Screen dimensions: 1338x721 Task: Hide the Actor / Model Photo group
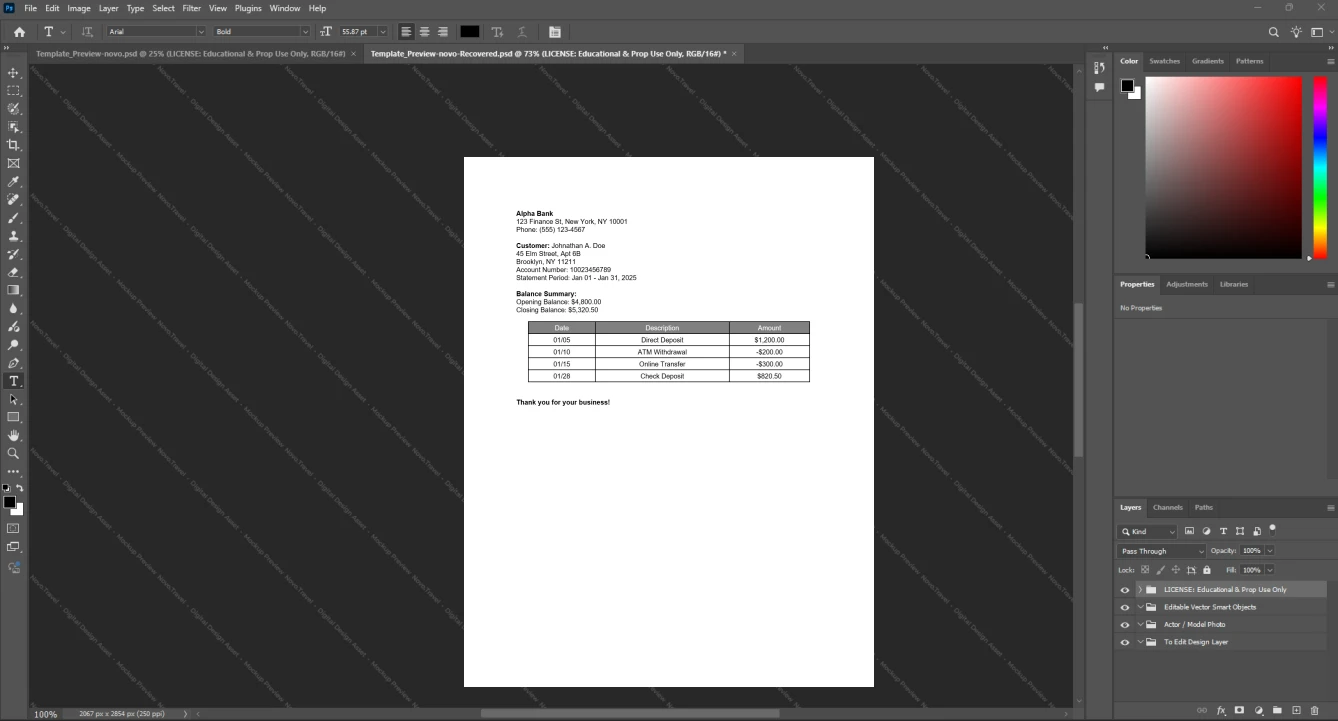[1125, 625]
